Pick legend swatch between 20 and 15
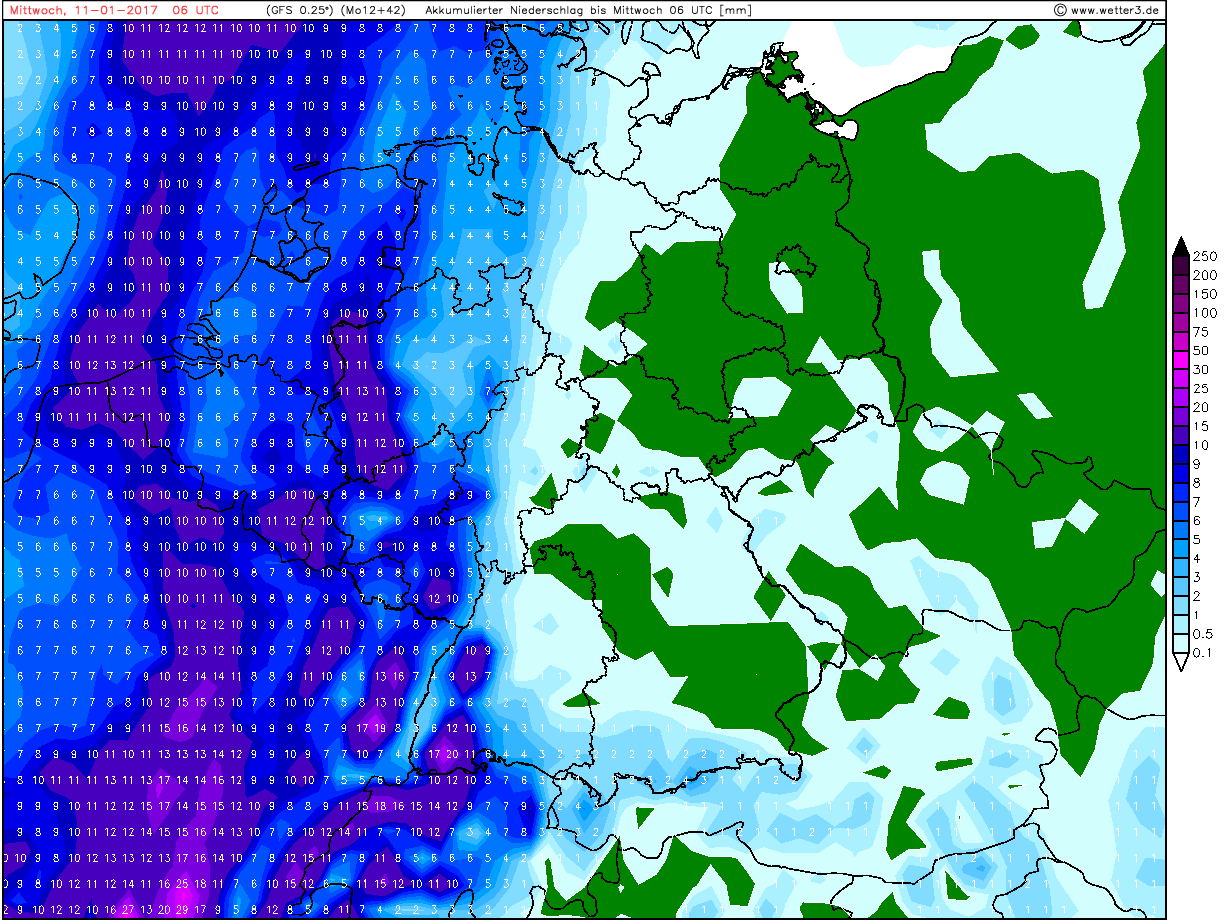 pyautogui.click(x=1180, y=417)
